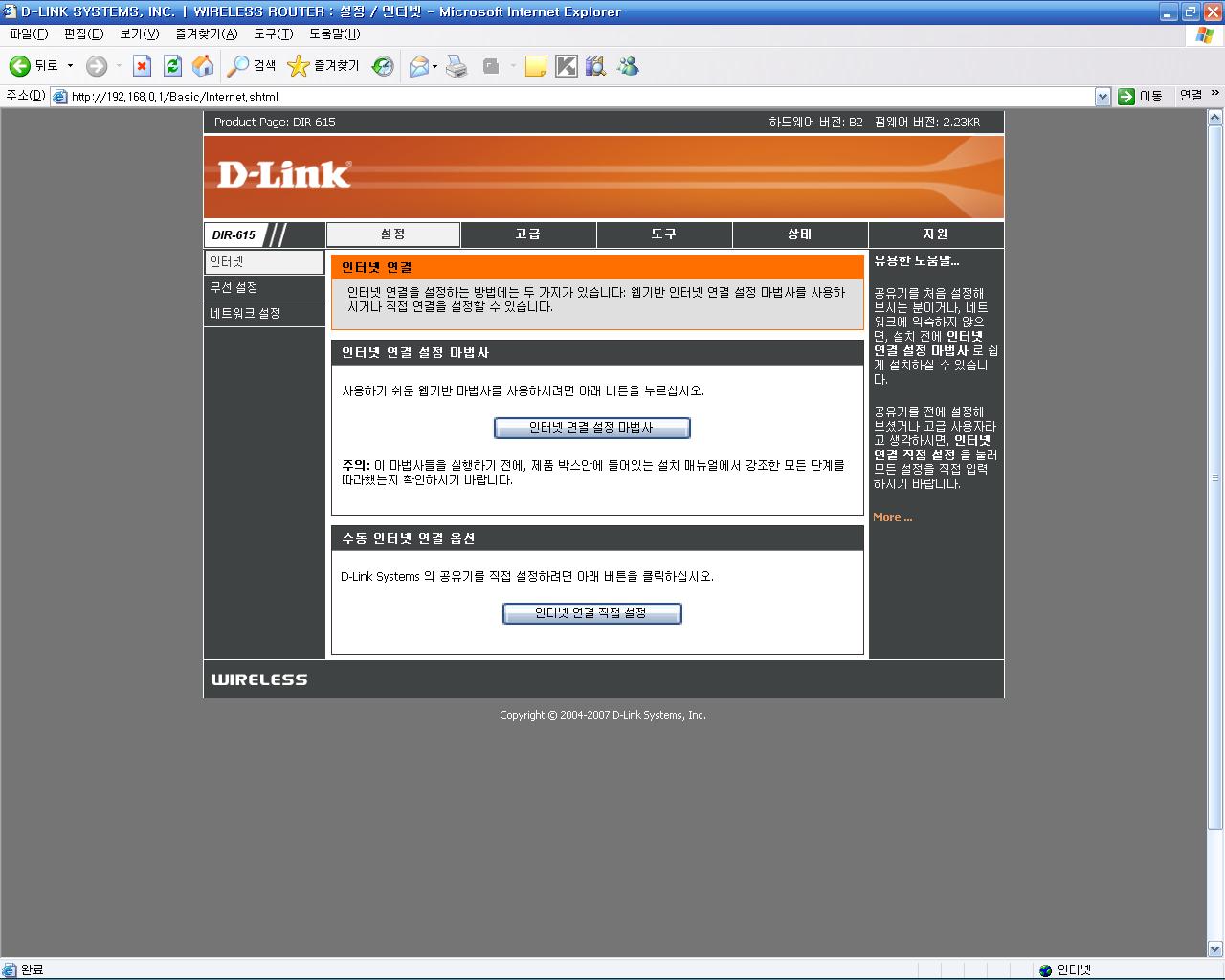Click the K logo toolbar icon

click(x=567, y=66)
